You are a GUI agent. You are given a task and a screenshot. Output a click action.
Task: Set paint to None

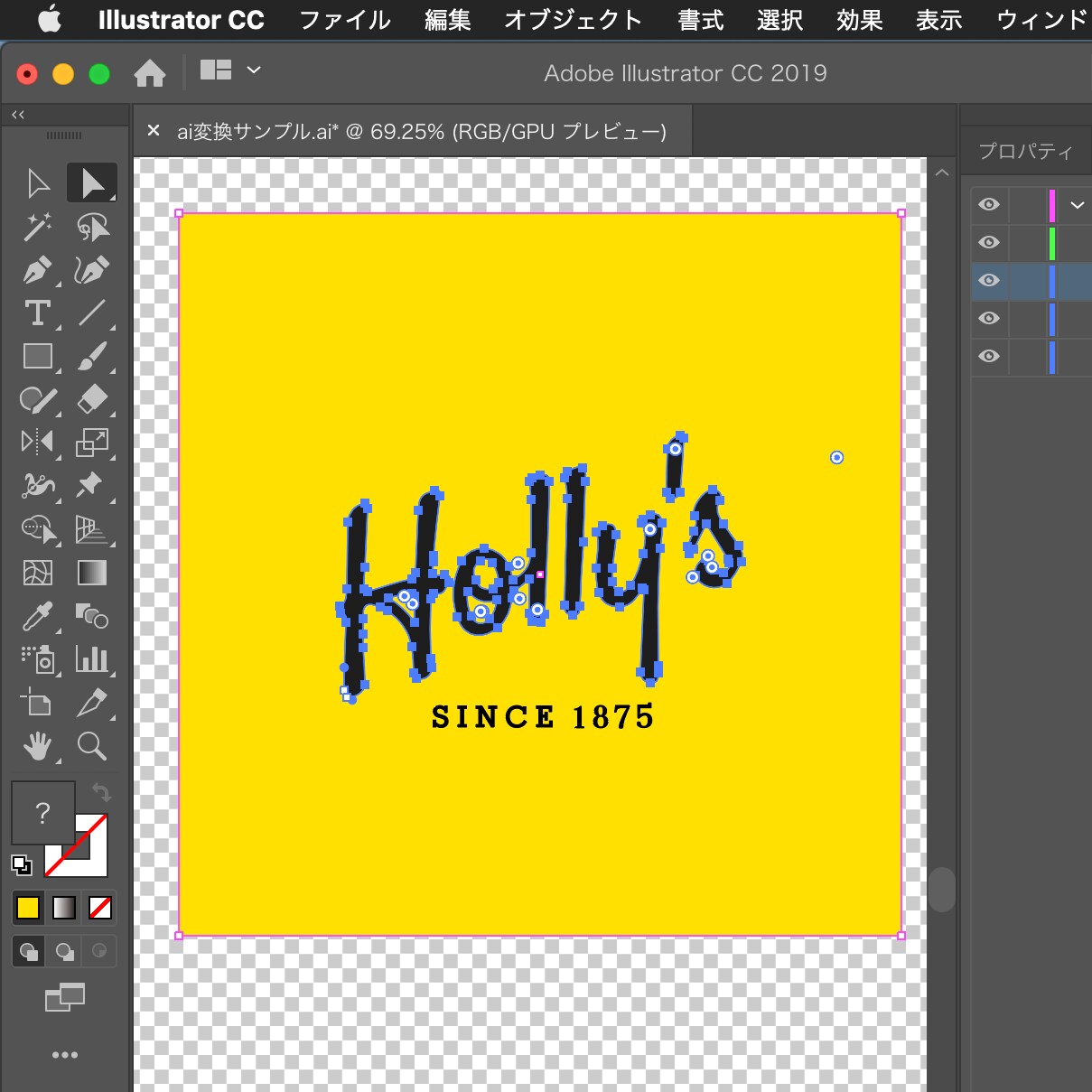point(100,907)
